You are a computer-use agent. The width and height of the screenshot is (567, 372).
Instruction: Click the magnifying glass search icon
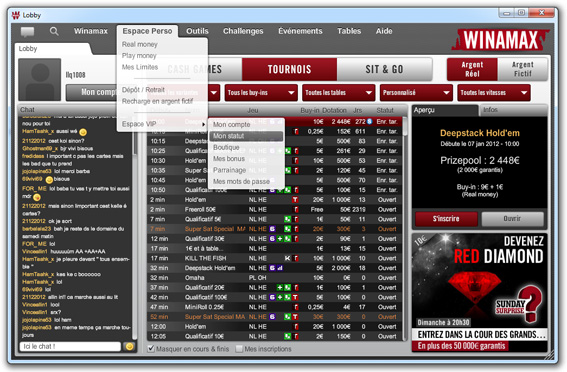pos(54,31)
